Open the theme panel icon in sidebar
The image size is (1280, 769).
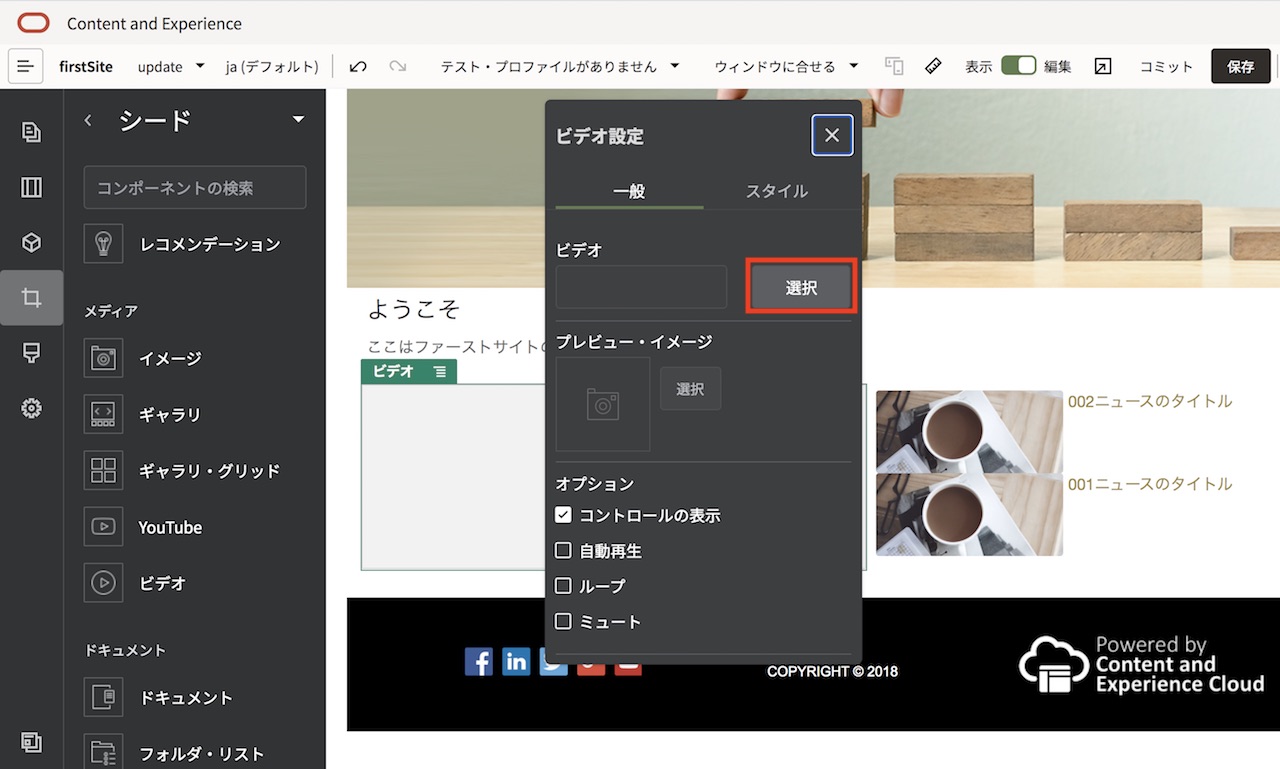(x=31, y=352)
